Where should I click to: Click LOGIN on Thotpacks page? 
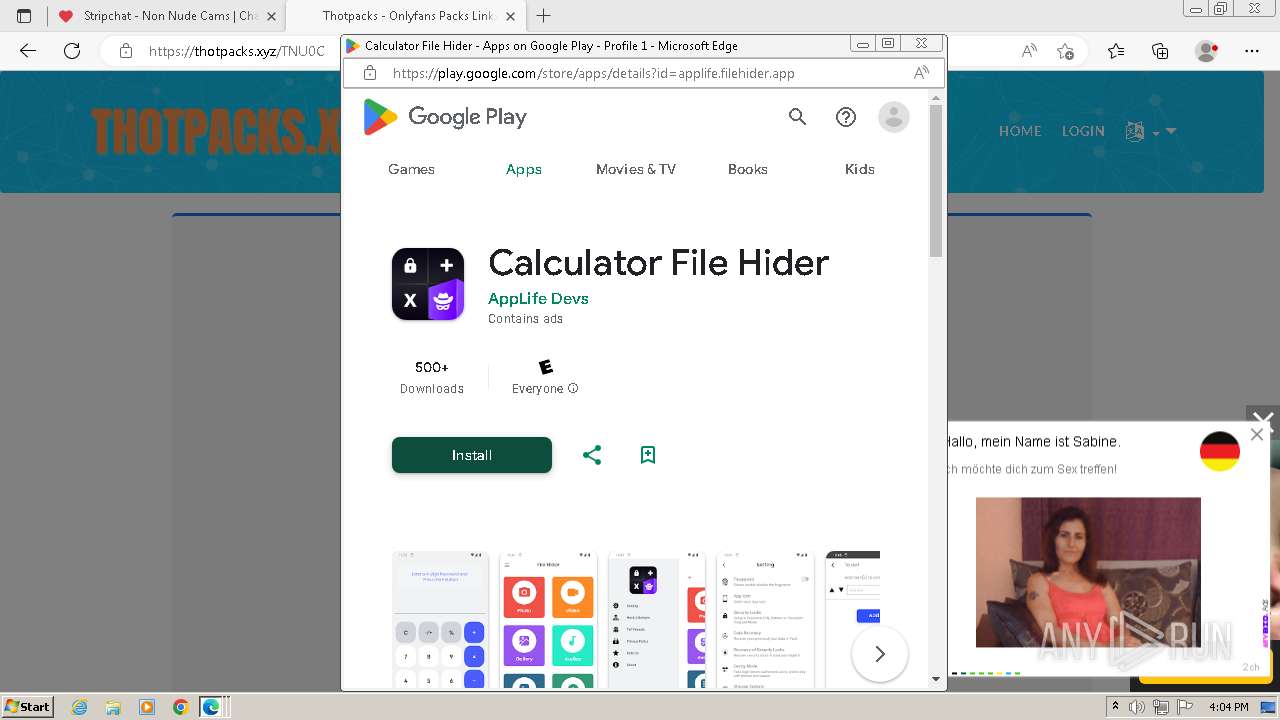point(1083,131)
